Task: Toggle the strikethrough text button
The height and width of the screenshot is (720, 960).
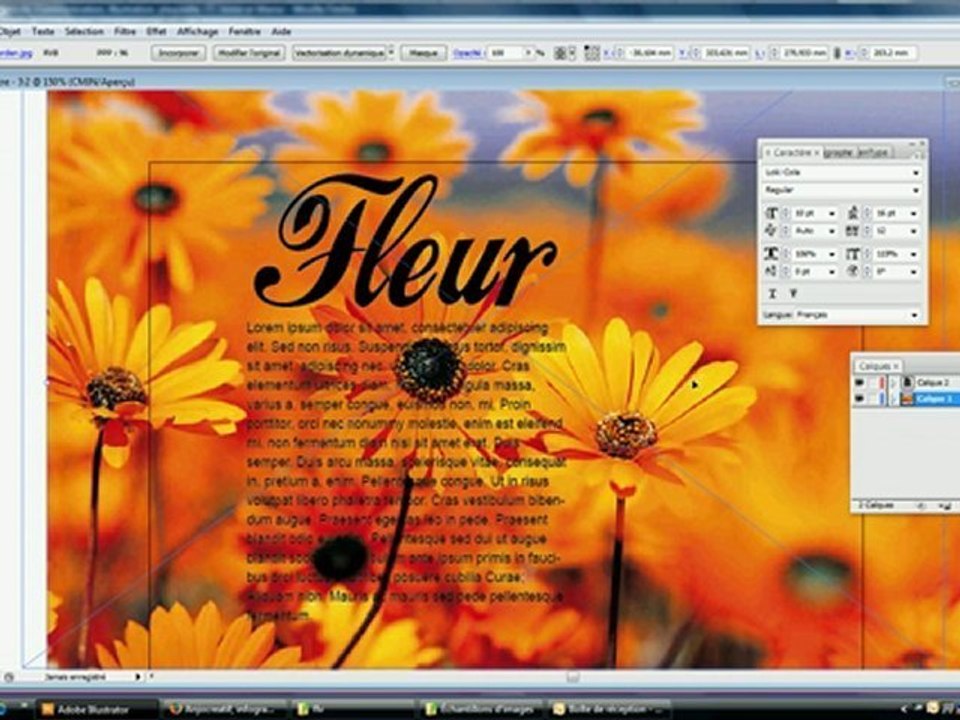Action: coord(793,294)
